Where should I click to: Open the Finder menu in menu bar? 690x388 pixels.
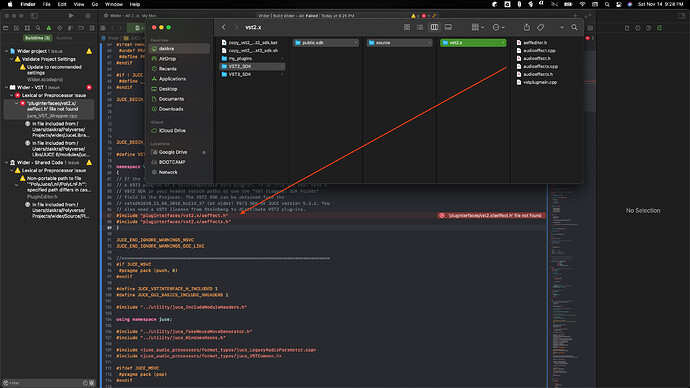[28, 4]
